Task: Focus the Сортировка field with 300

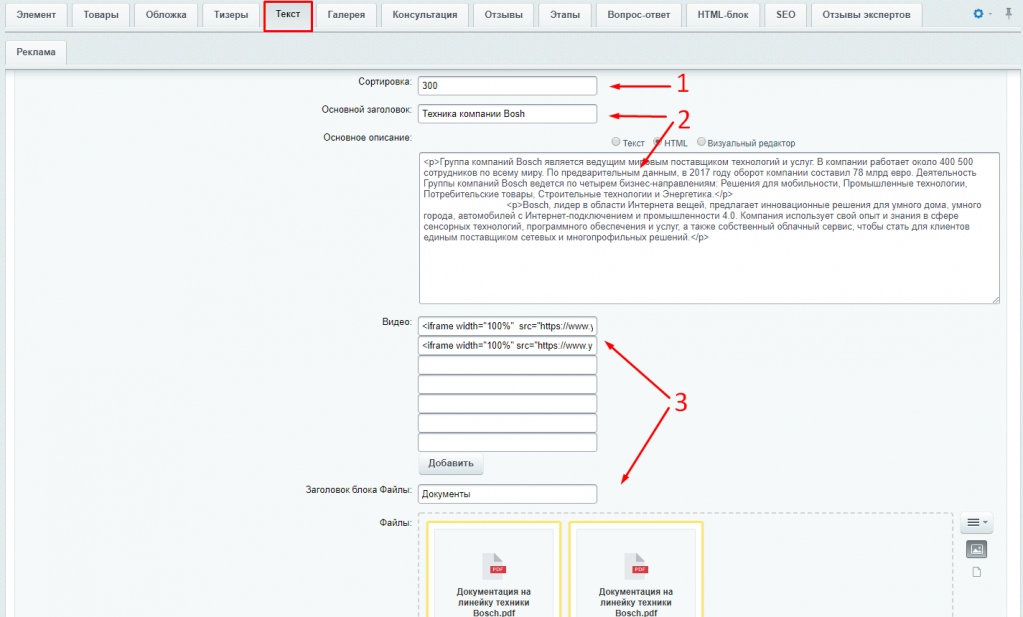Action: tap(508, 85)
